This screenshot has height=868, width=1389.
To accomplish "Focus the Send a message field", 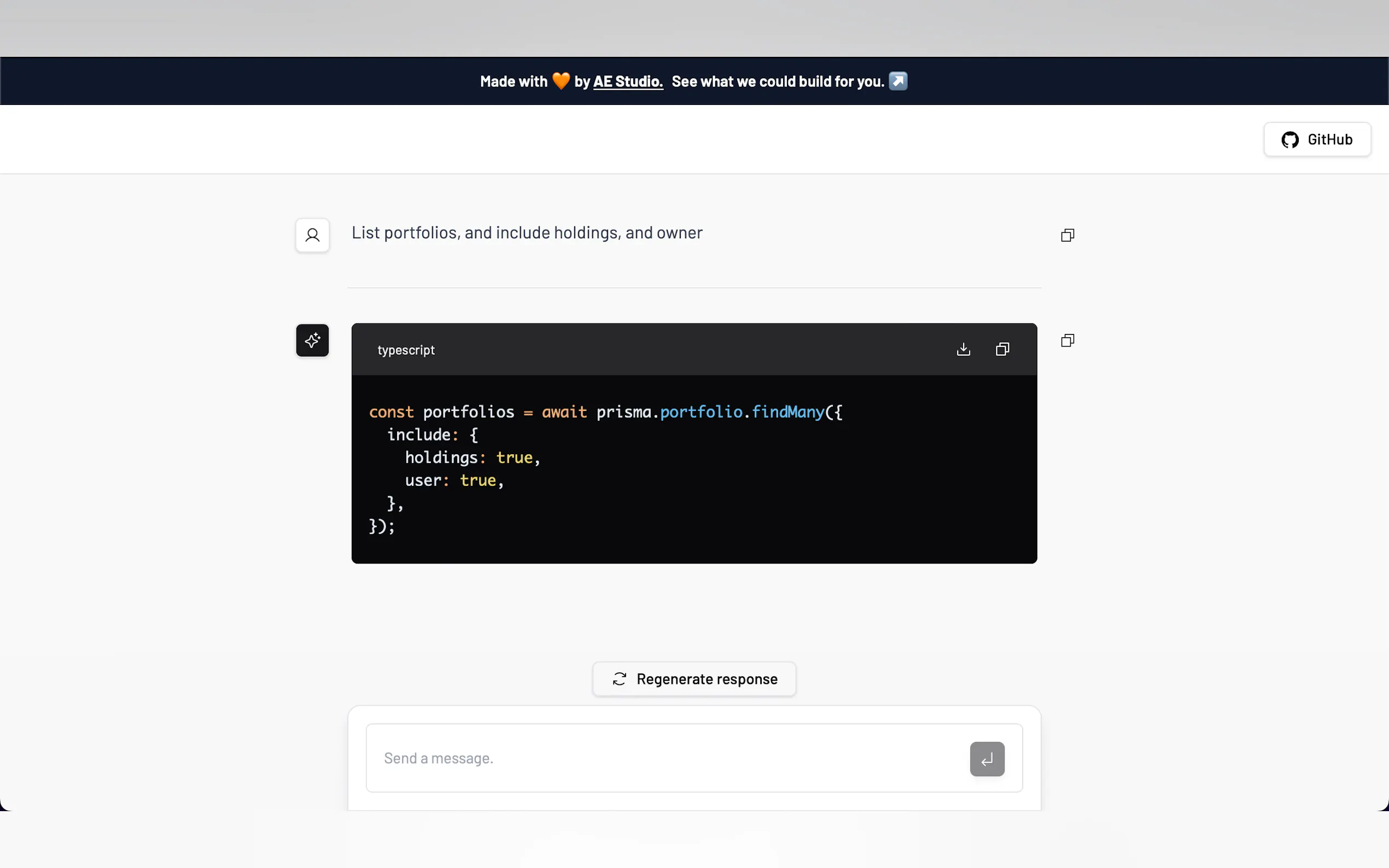I will (x=666, y=758).
